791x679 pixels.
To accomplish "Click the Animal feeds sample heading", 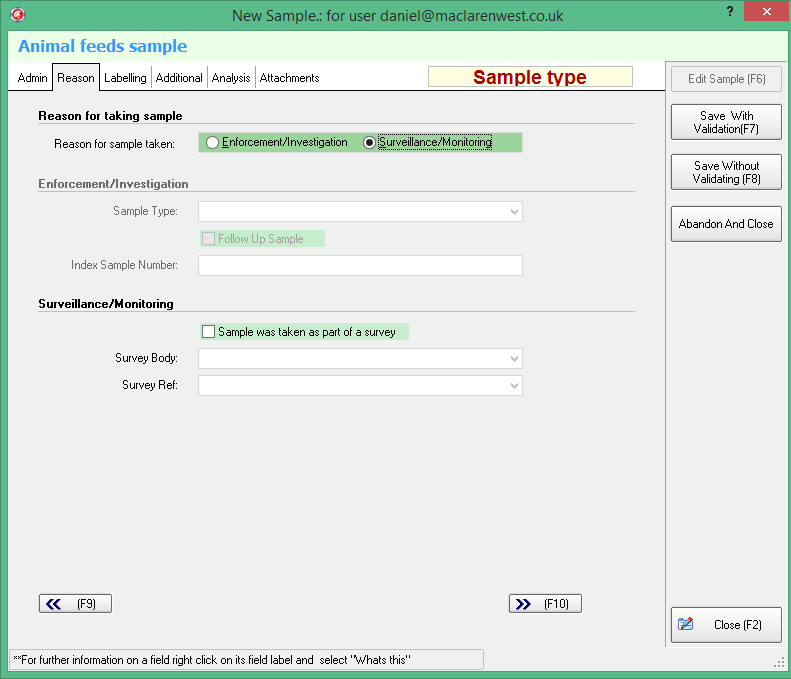I will click(102, 46).
